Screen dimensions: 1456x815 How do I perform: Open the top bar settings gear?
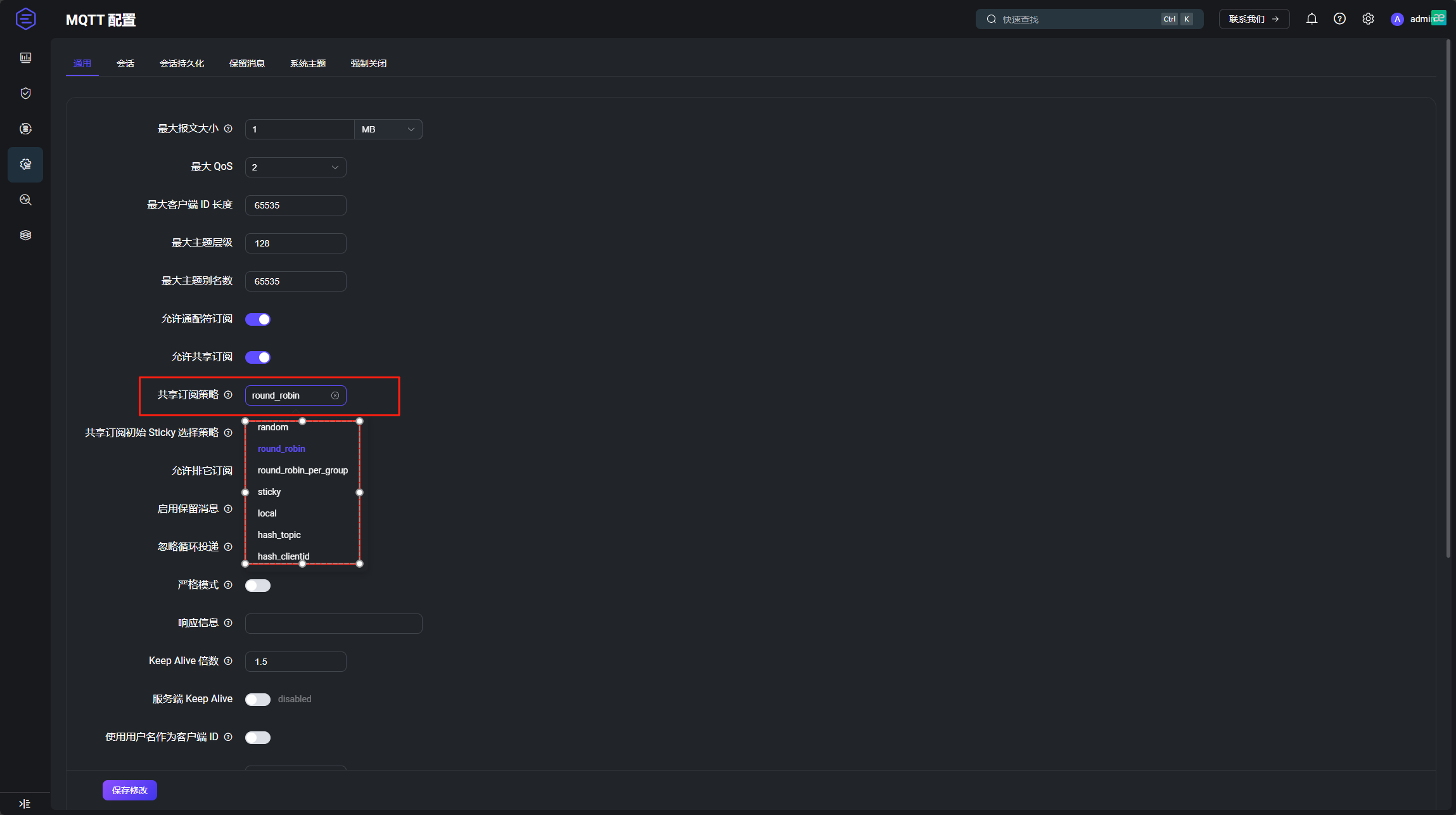click(x=1368, y=19)
